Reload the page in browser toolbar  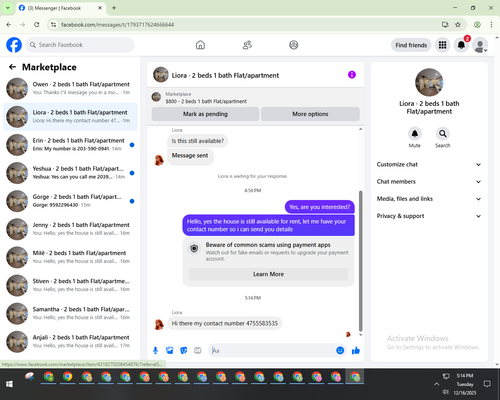click(x=37, y=25)
